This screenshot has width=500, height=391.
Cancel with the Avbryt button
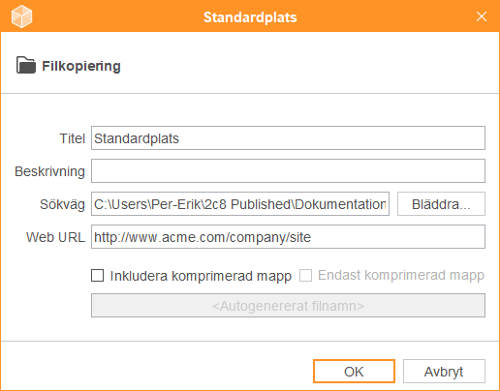(444, 371)
